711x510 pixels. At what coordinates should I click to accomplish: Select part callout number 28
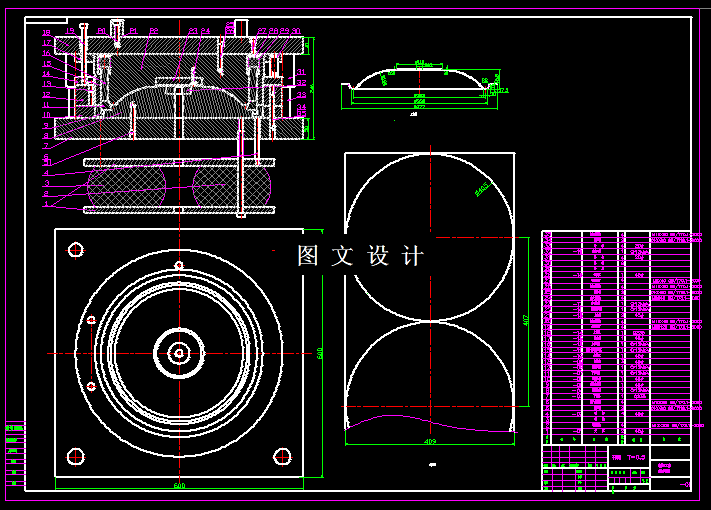click(x=273, y=31)
